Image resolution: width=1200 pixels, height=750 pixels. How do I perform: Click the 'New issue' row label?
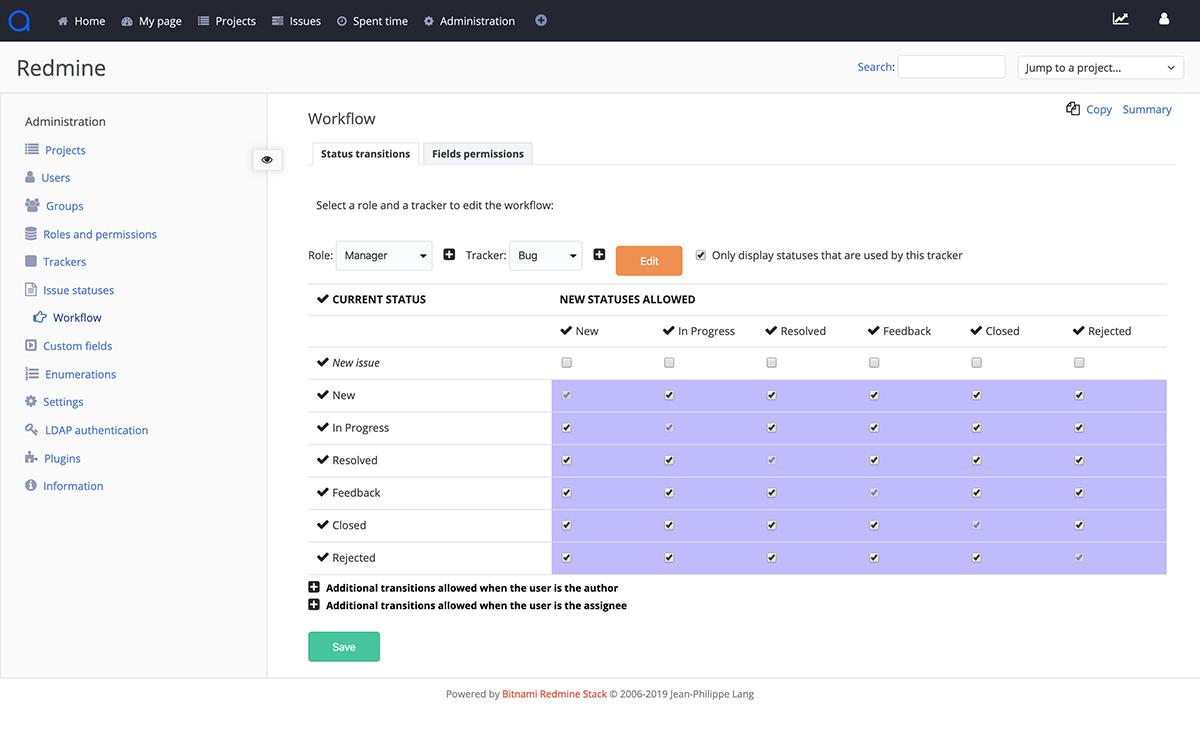356,363
